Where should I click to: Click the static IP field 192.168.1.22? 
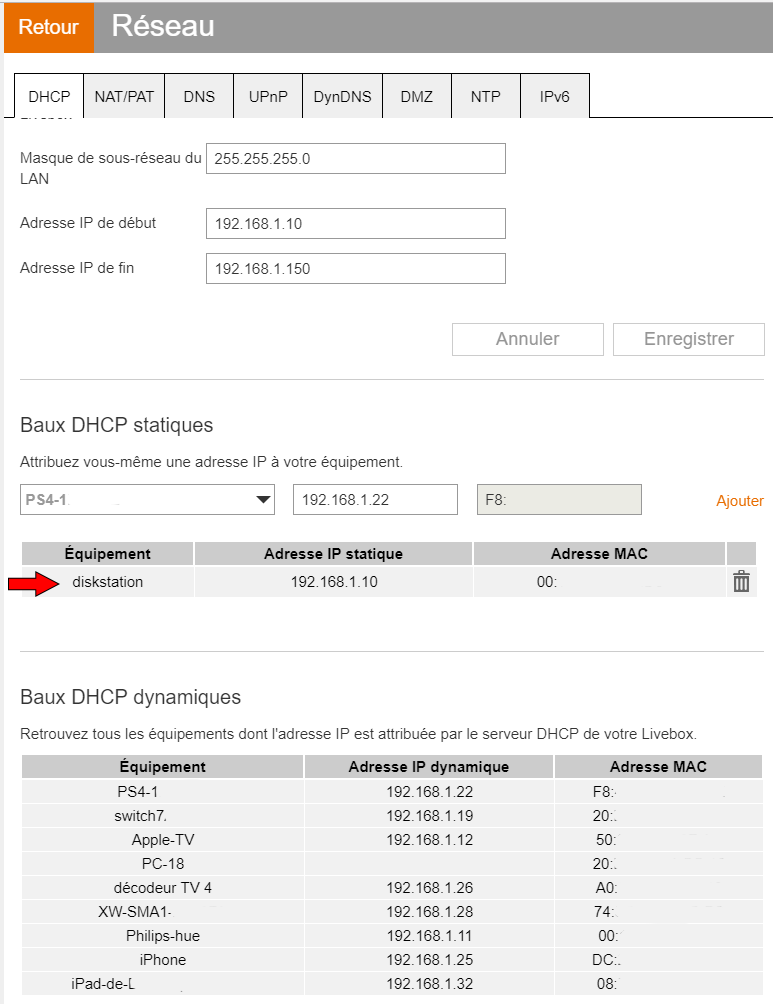374,500
